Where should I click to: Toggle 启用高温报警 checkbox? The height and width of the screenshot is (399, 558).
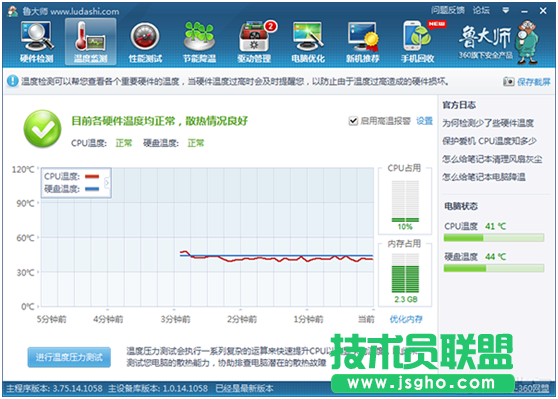(x=353, y=121)
